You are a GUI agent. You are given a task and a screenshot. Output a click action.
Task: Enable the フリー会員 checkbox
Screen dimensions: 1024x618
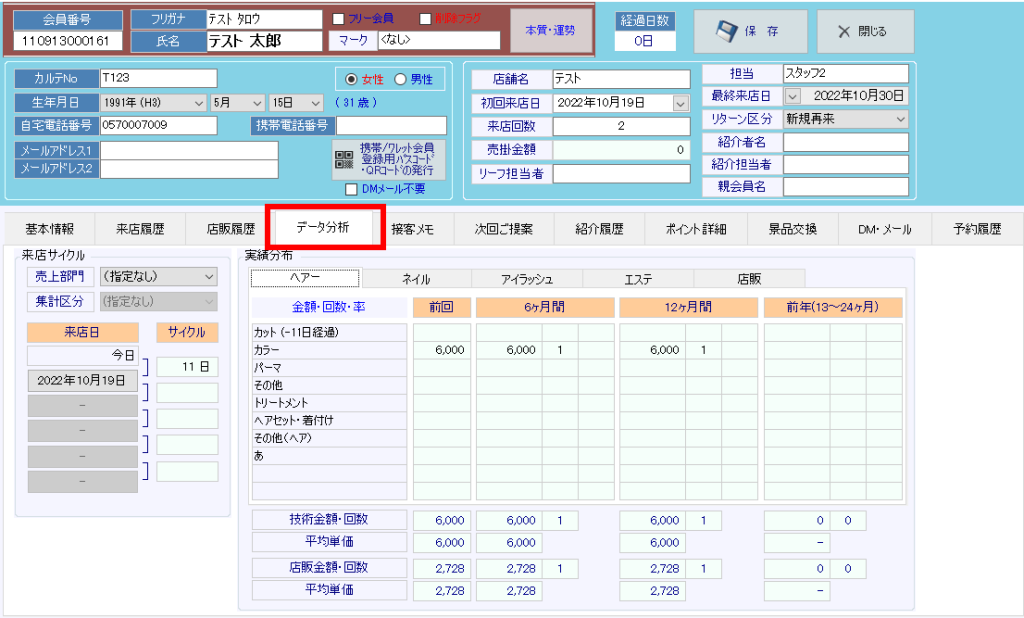click(x=338, y=19)
